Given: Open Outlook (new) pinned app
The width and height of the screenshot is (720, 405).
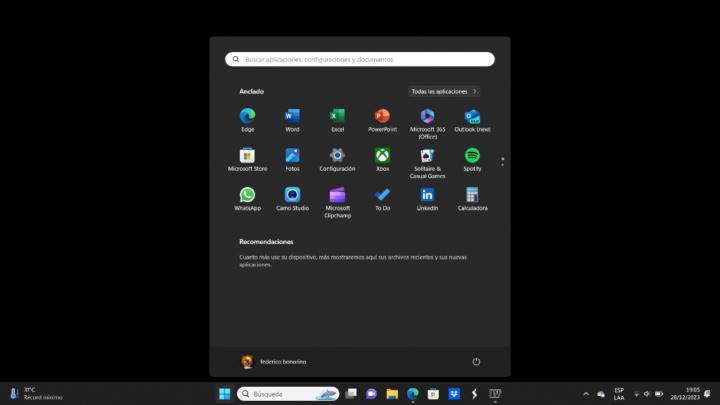Looking at the screenshot, I should tap(472, 120).
